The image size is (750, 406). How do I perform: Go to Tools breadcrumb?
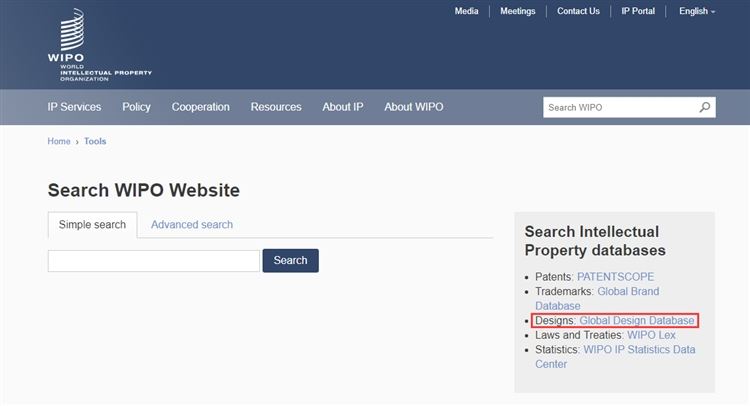point(95,141)
